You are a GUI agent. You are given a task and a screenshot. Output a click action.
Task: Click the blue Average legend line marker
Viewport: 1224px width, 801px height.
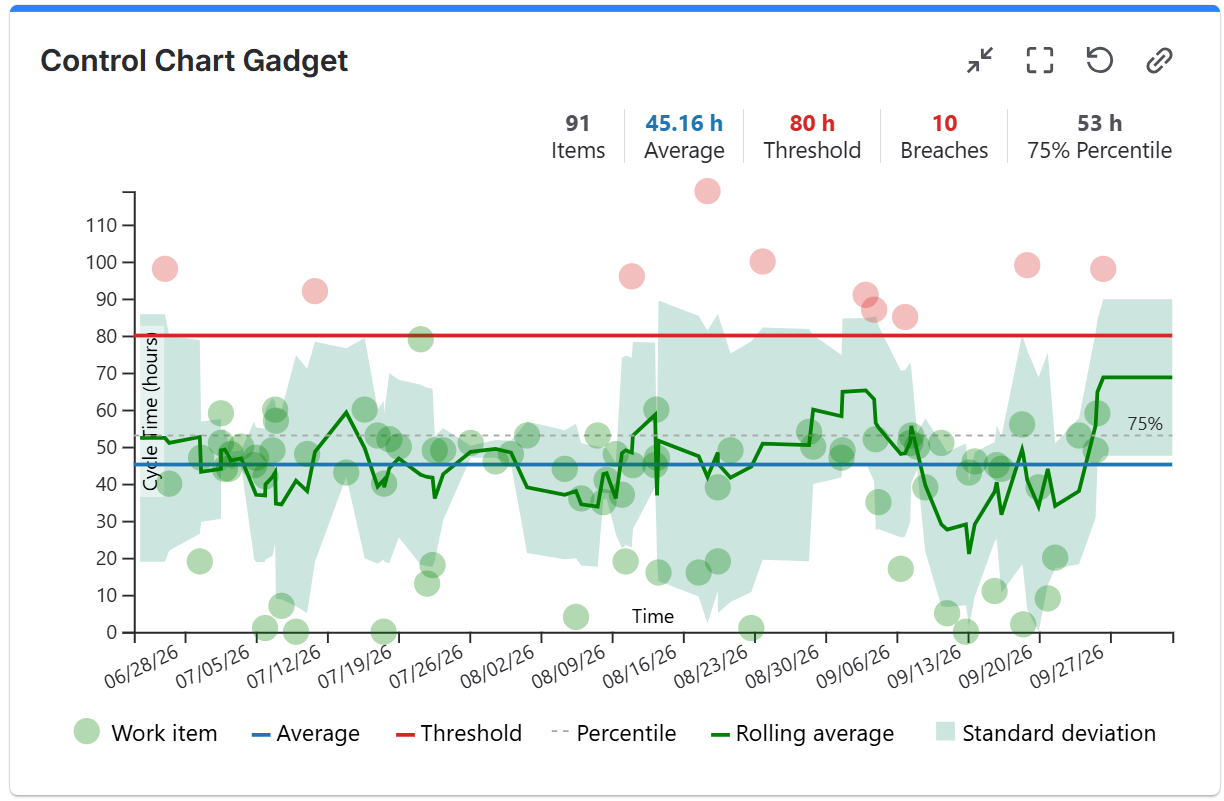click(x=261, y=734)
